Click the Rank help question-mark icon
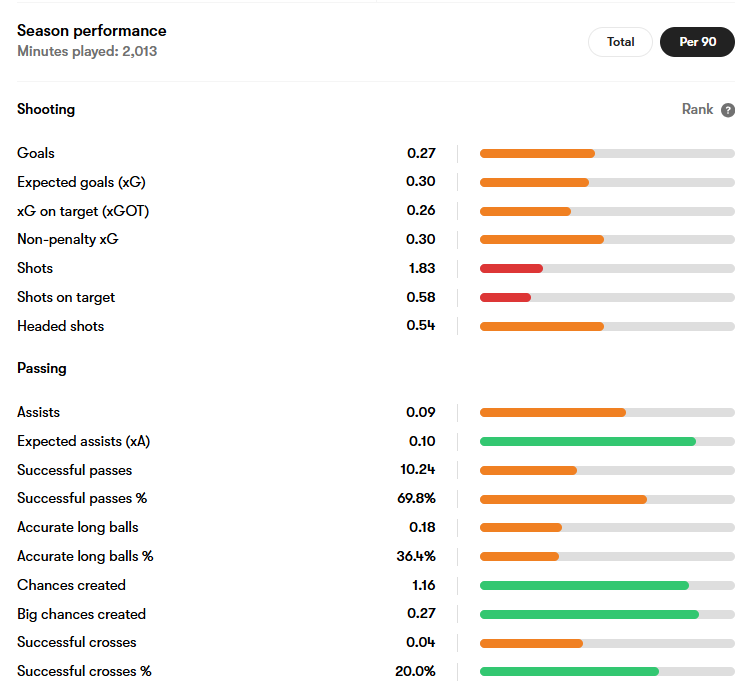748x696 pixels. click(727, 110)
